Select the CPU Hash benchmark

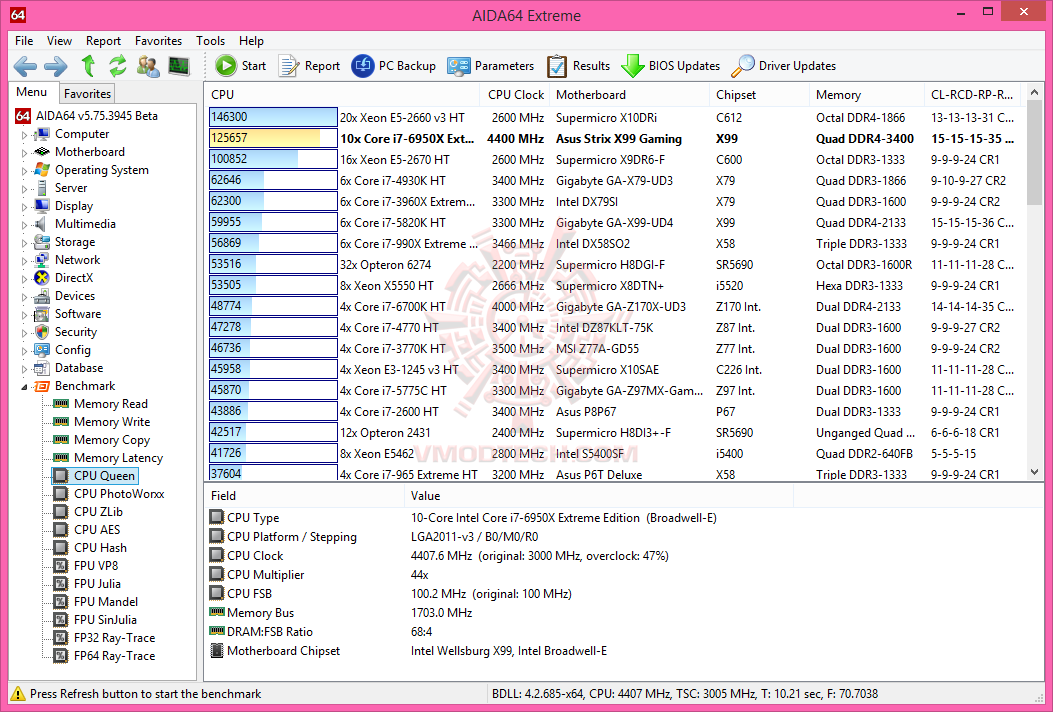pyautogui.click(x=90, y=548)
